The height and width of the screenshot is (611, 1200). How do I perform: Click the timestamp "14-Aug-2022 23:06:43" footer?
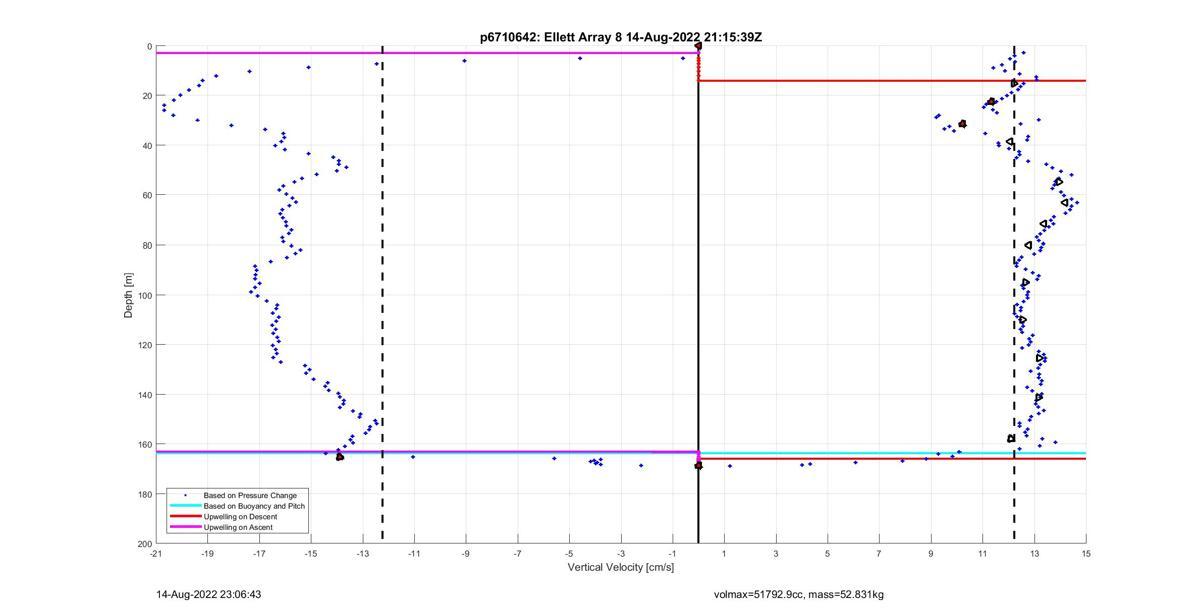(x=209, y=595)
